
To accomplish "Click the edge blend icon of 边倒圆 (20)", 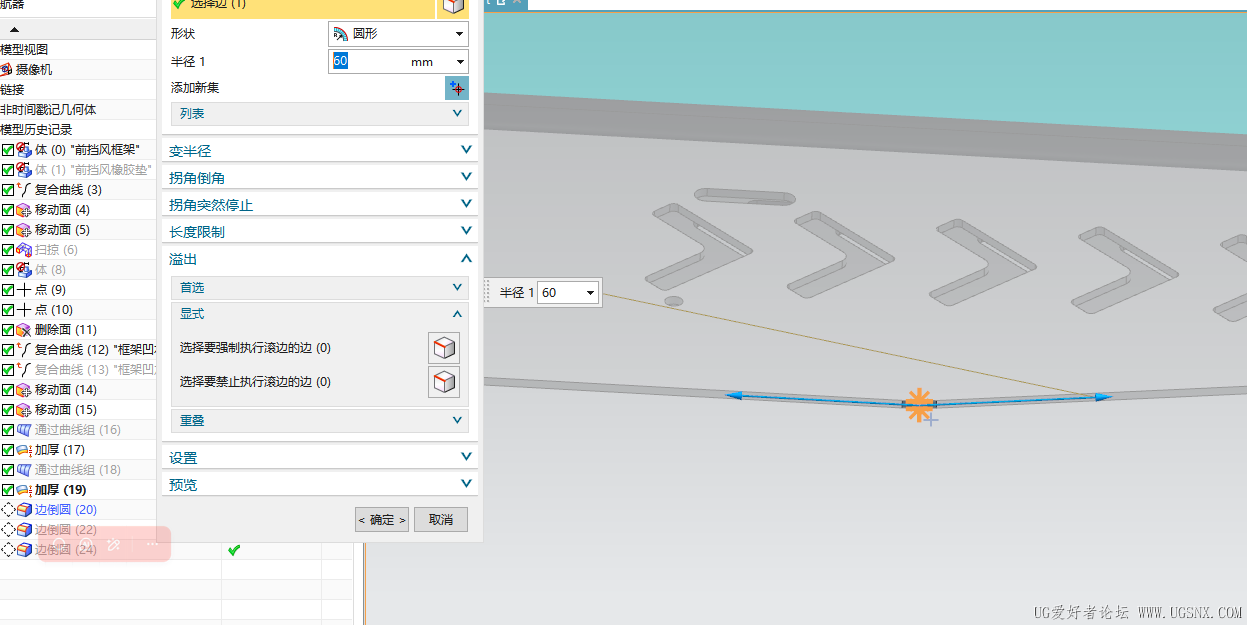I will pos(25,510).
